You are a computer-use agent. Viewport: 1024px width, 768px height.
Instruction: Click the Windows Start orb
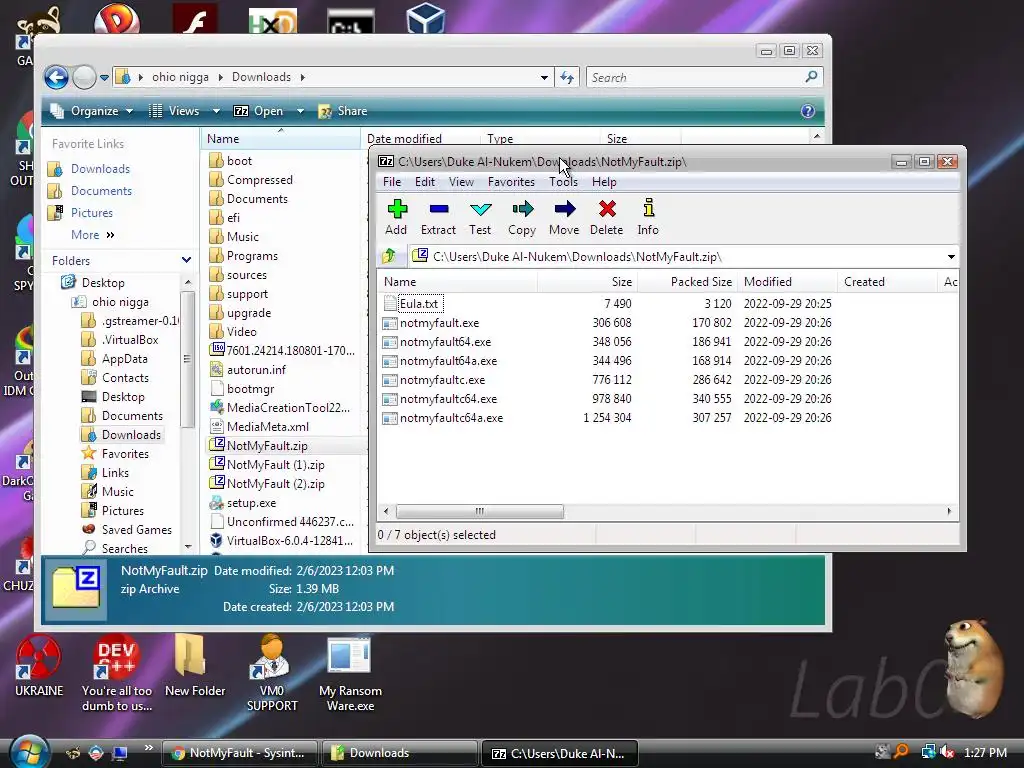27,752
